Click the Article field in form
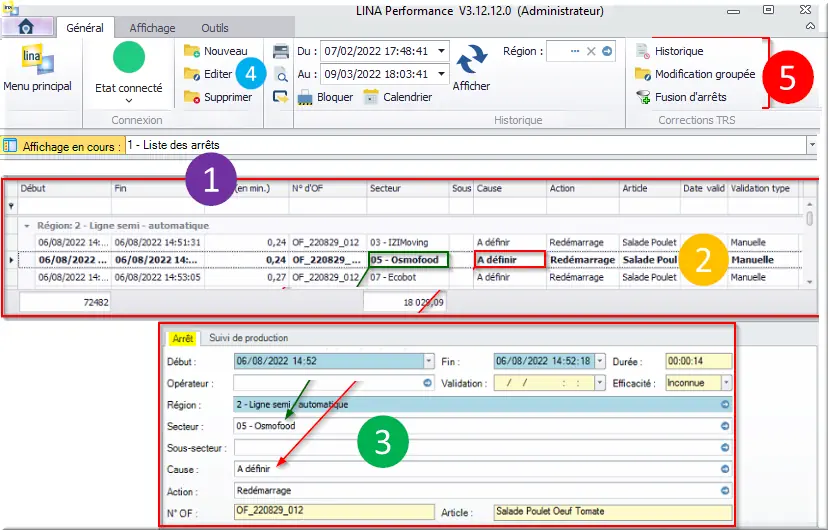 point(613,512)
